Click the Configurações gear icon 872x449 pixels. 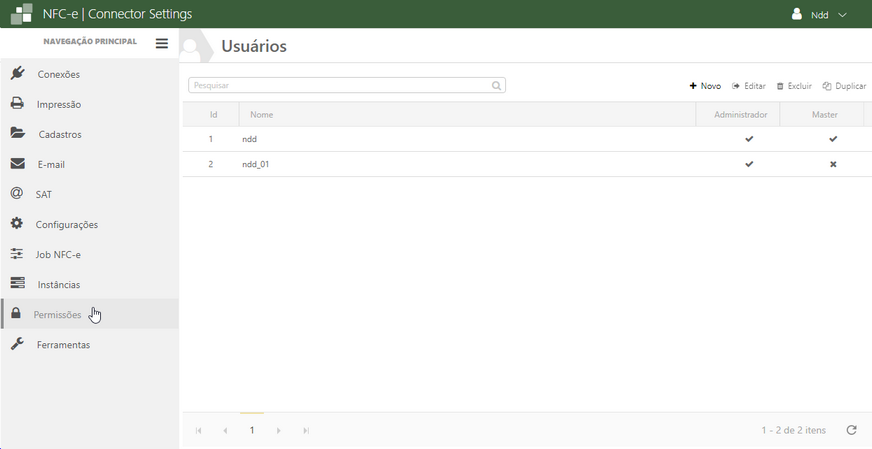(x=17, y=224)
